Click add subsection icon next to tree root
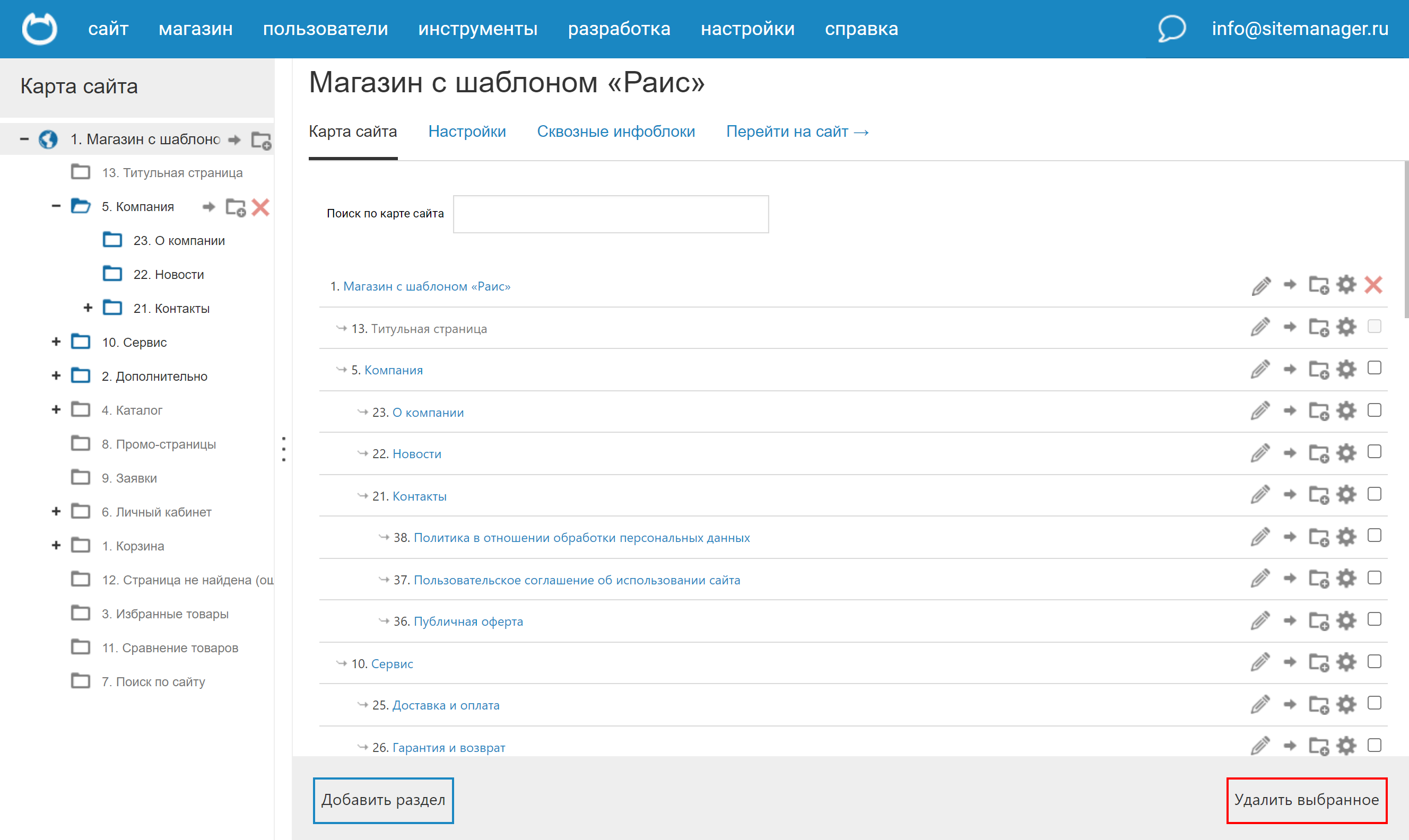The height and width of the screenshot is (840, 1409). [261, 140]
